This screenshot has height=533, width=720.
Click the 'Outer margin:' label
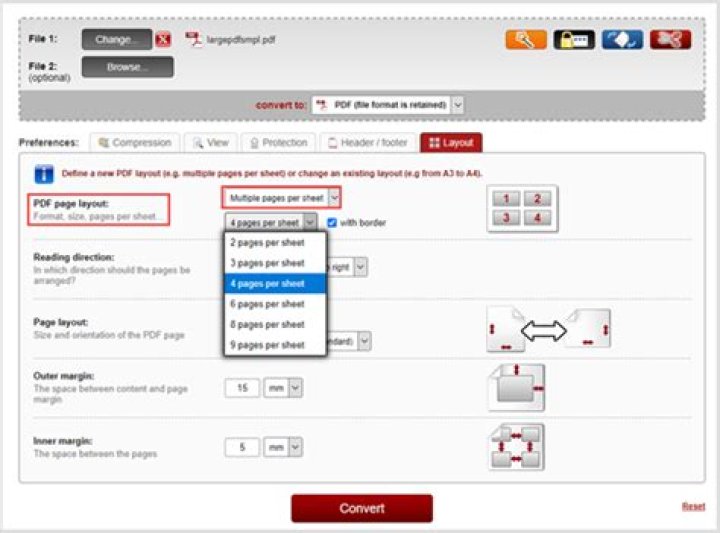pyautogui.click(x=63, y=376)
